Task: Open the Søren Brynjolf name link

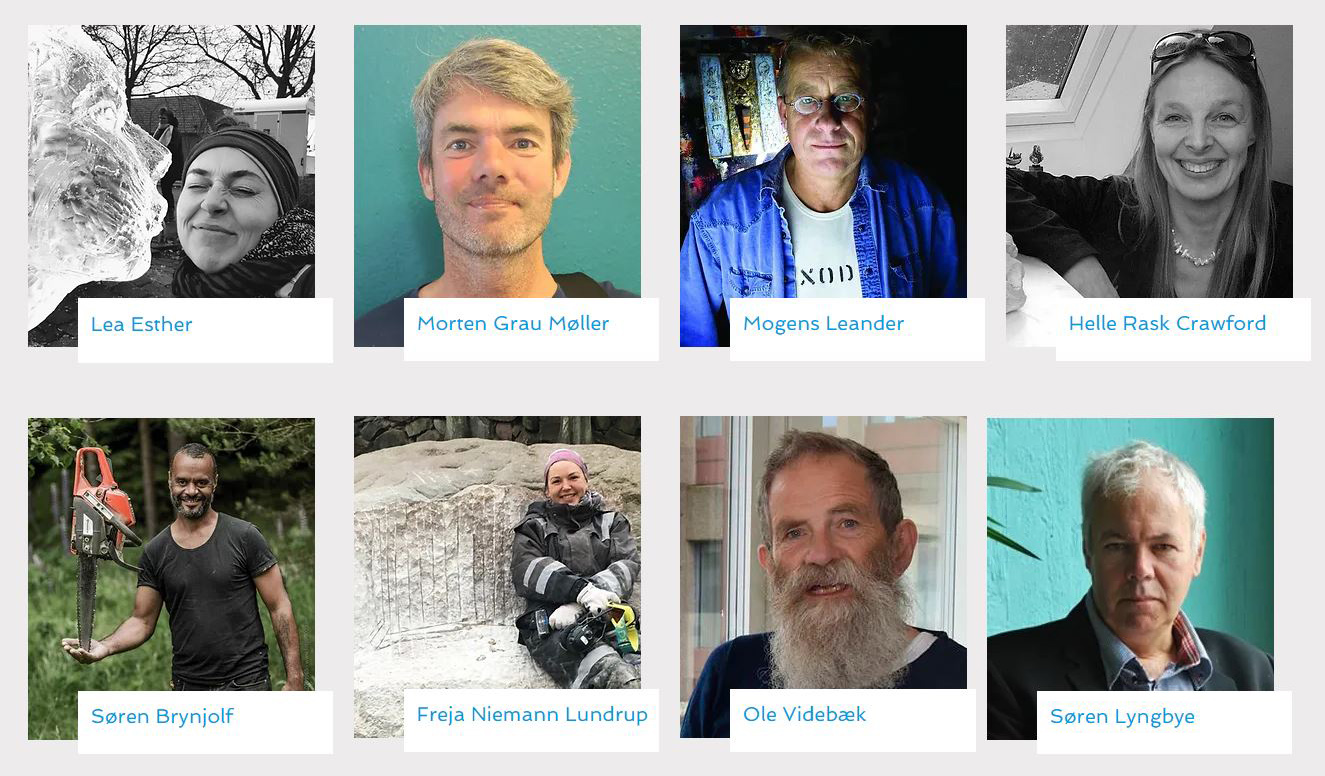Action: 162,716
